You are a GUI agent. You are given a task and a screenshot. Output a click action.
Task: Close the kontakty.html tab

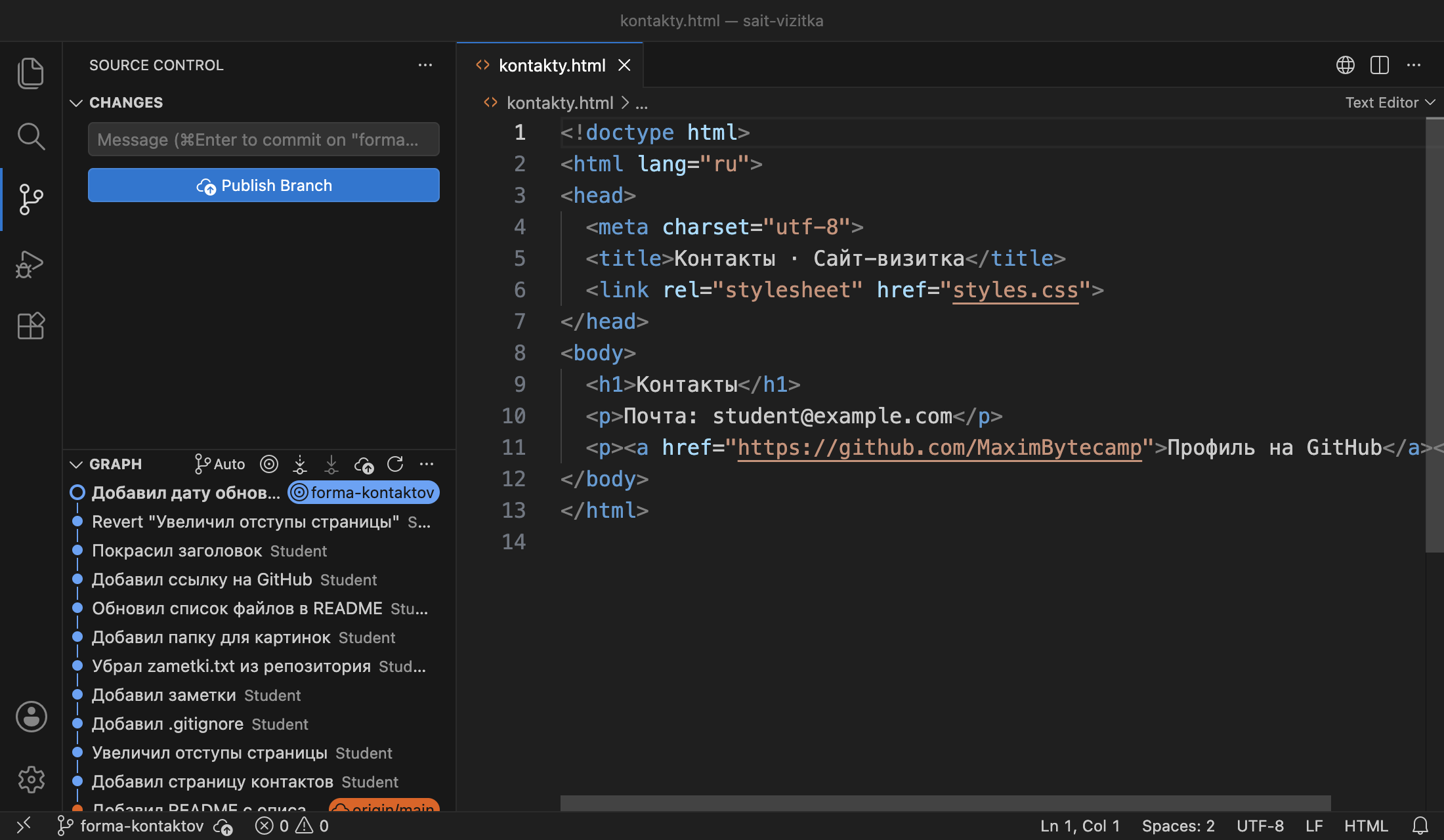click(624, 65)
